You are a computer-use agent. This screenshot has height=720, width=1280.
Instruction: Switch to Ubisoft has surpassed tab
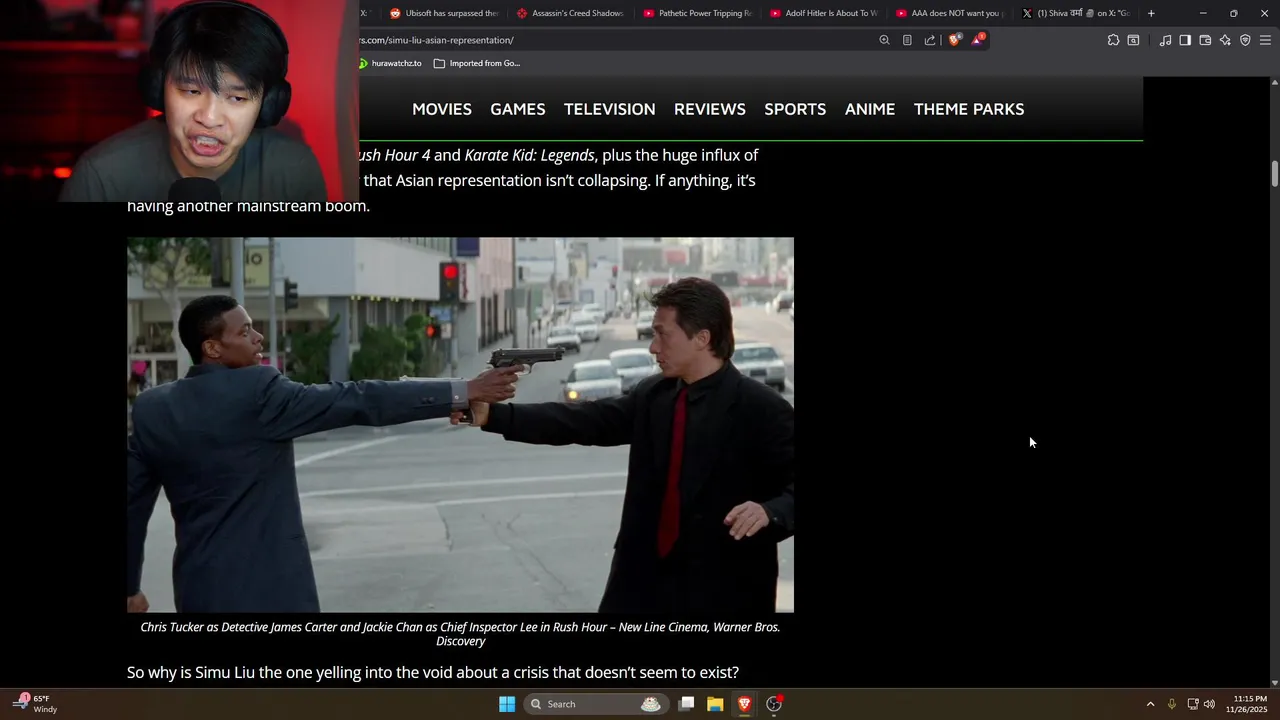coord(443,13)
